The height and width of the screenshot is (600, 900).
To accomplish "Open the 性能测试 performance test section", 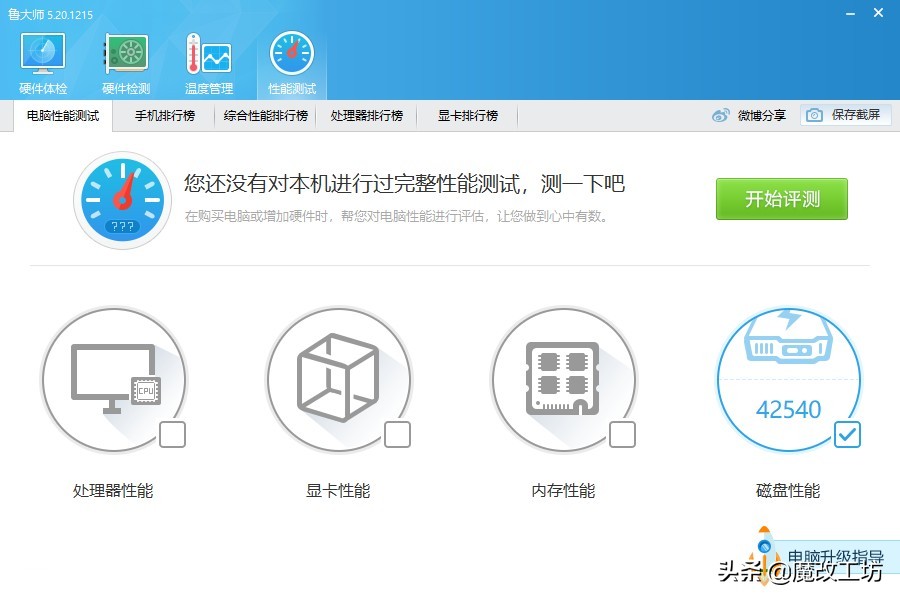I will (x=292, y=63).
